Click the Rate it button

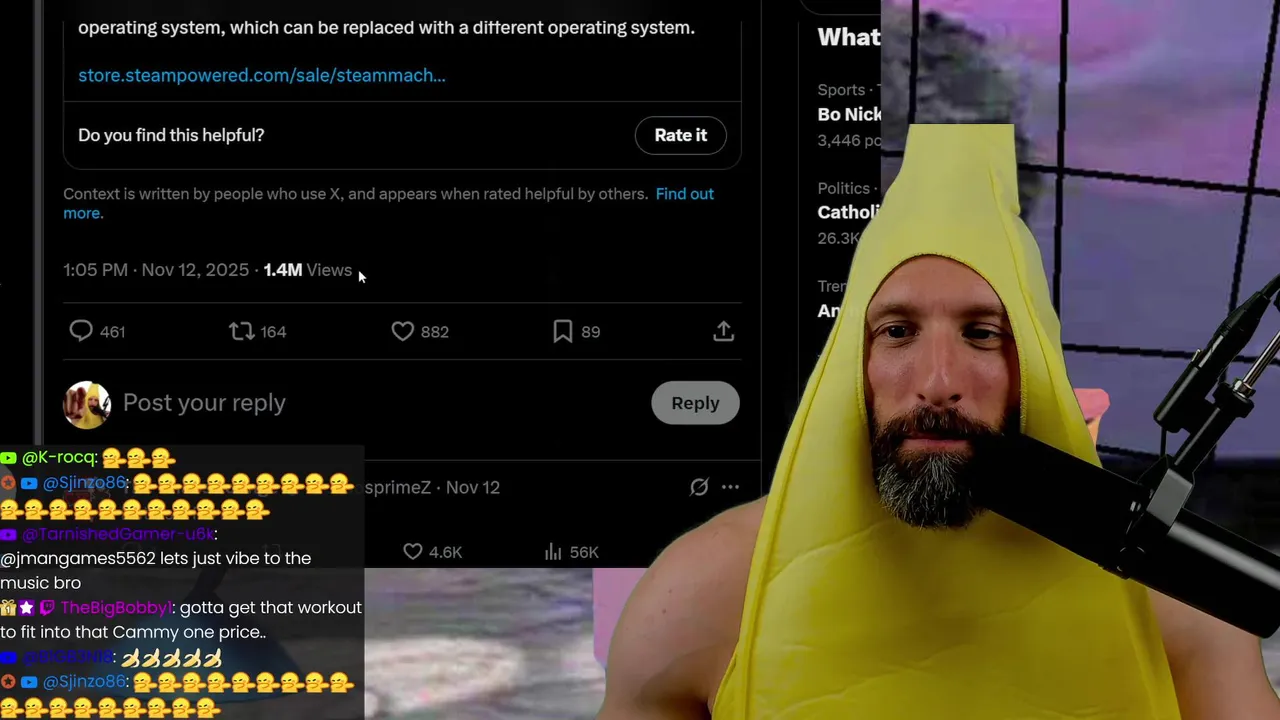point(681,135)
